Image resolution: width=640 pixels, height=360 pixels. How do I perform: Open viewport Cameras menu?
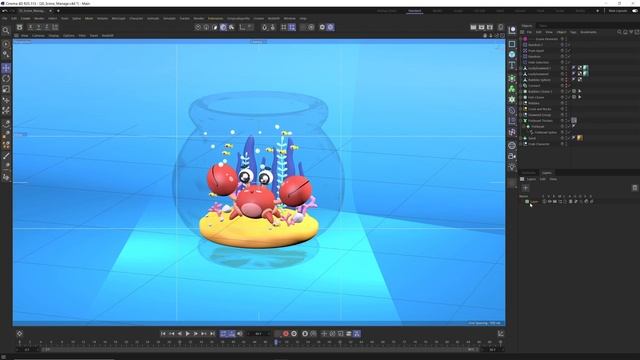[x=38, y=36]
